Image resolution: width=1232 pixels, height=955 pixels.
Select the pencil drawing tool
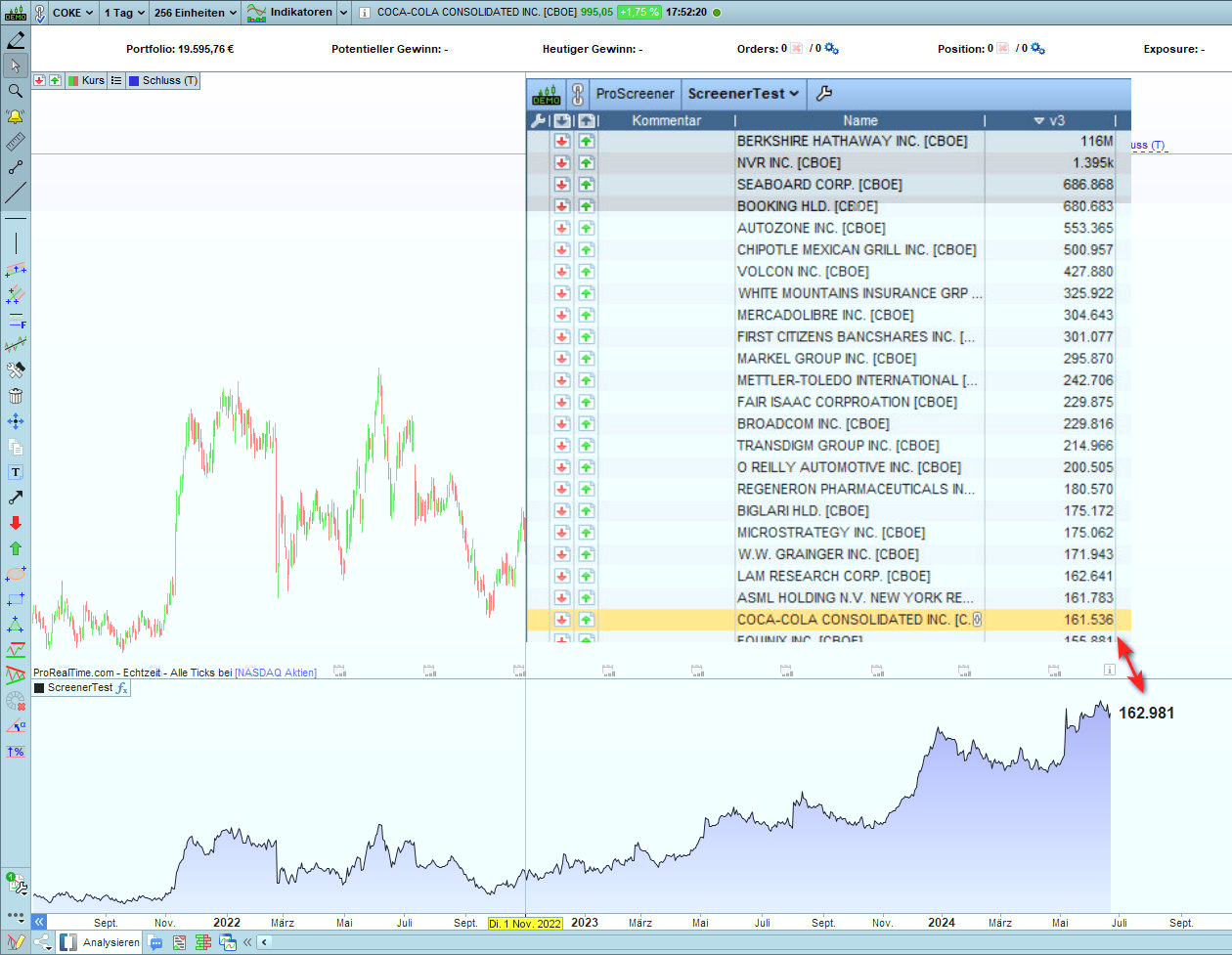16,40
